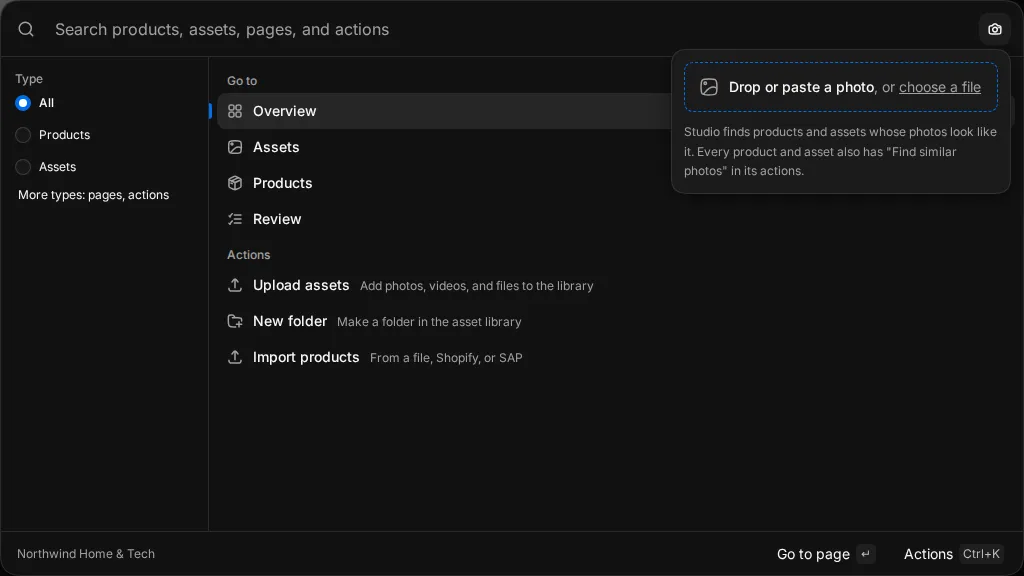Focus the search products input field

[x=509, y=29]
